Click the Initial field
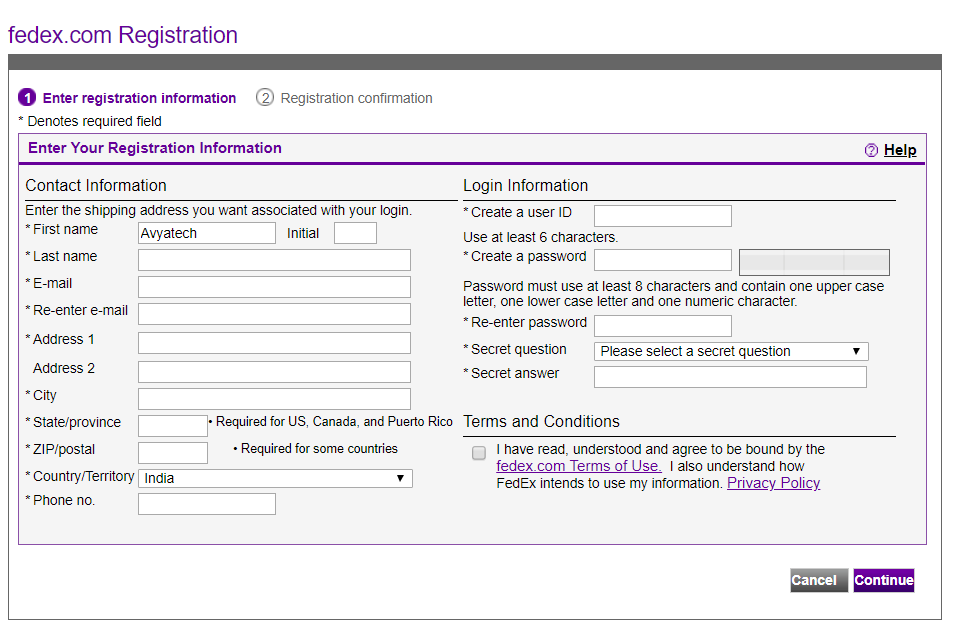Image resolution: width=957 pixels, height=635 pixels. pyautogui.click(x=355, y=233)
